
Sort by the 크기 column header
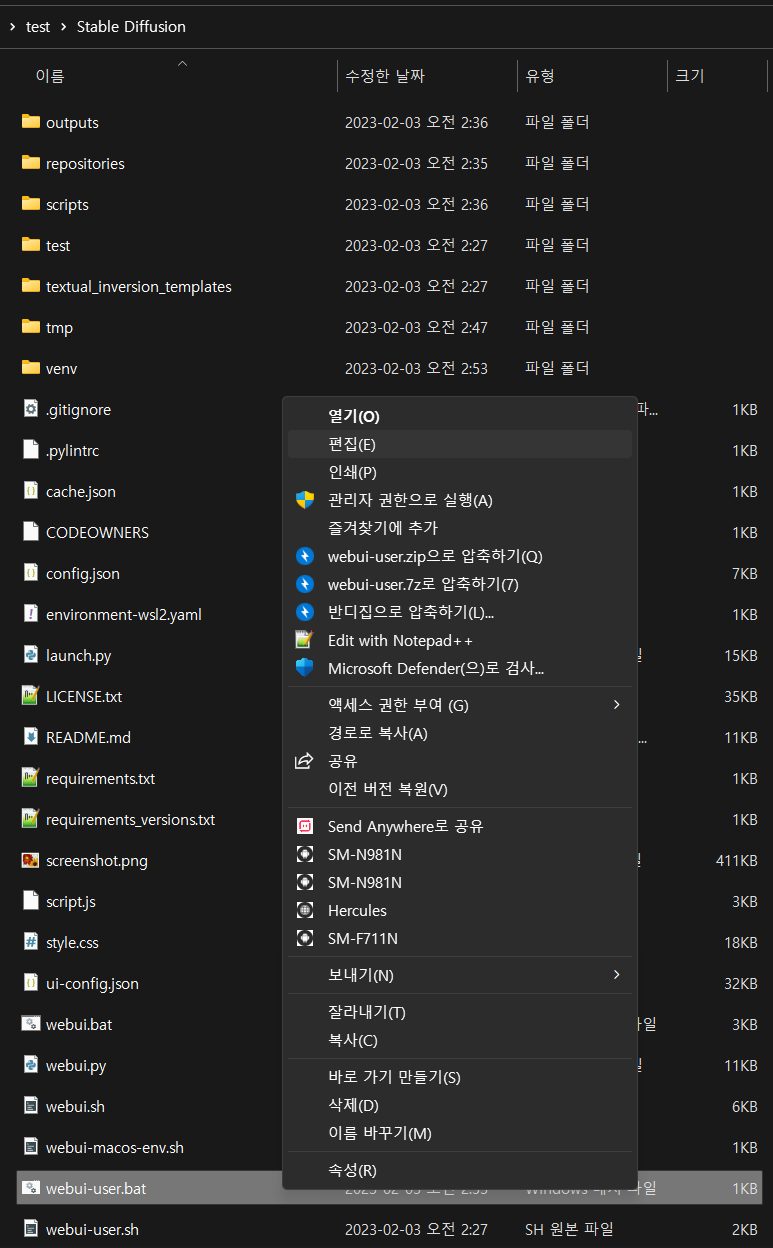690,76
